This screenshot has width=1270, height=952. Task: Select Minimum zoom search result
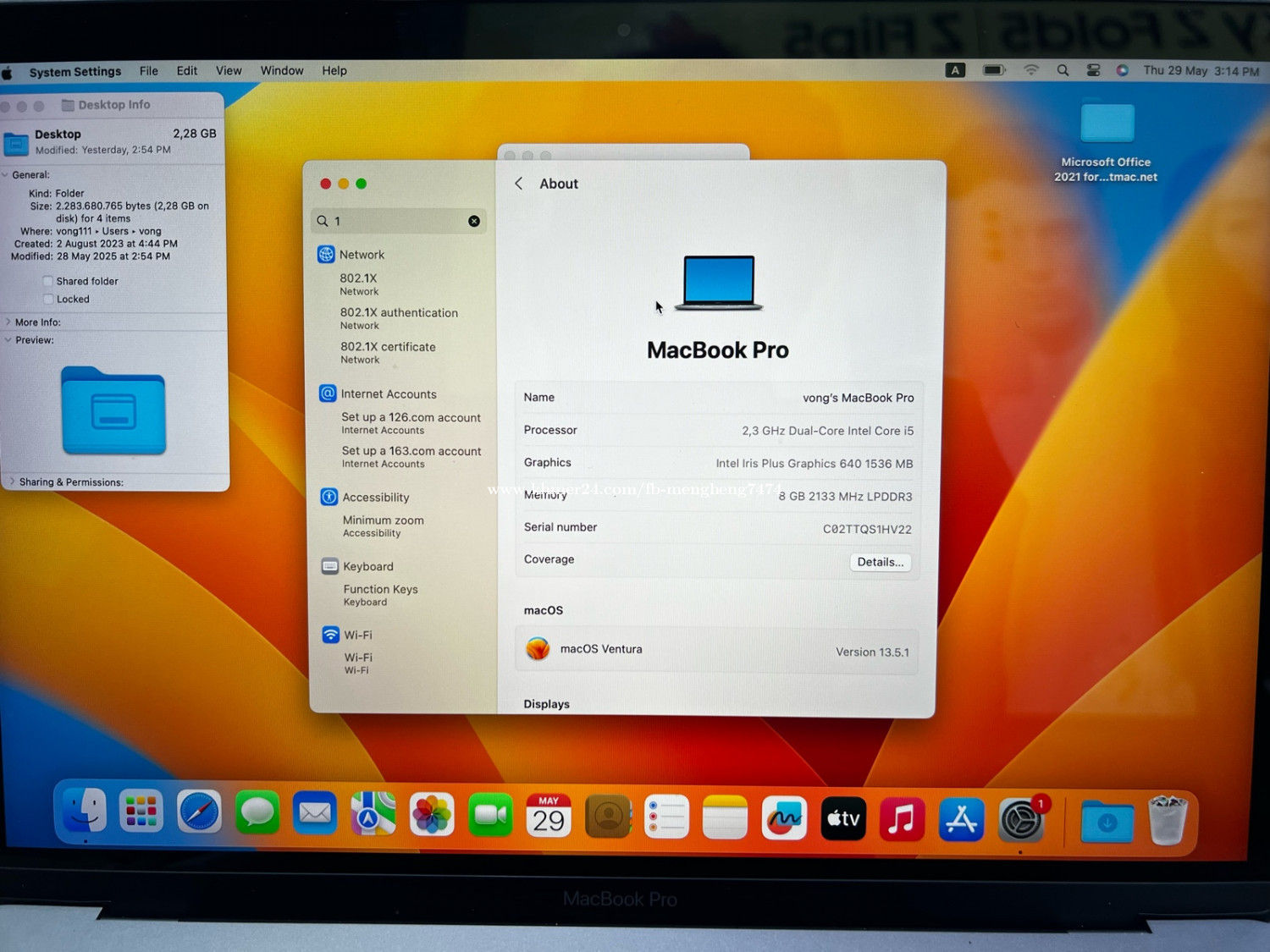[383, 526]
